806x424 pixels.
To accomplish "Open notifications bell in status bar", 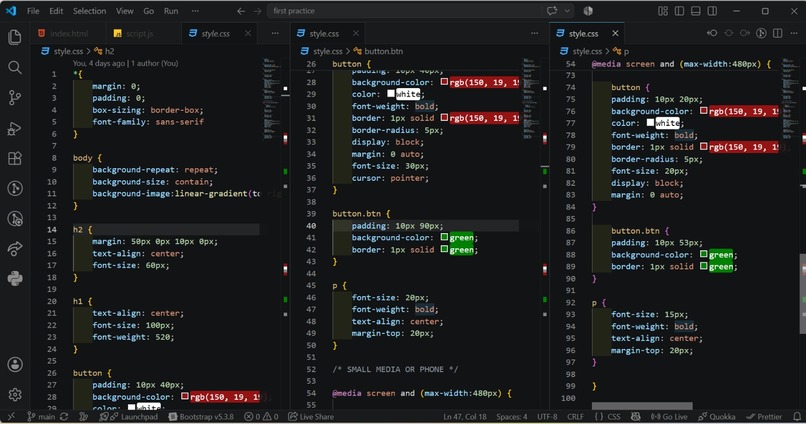I will click(x=797, y=417).
